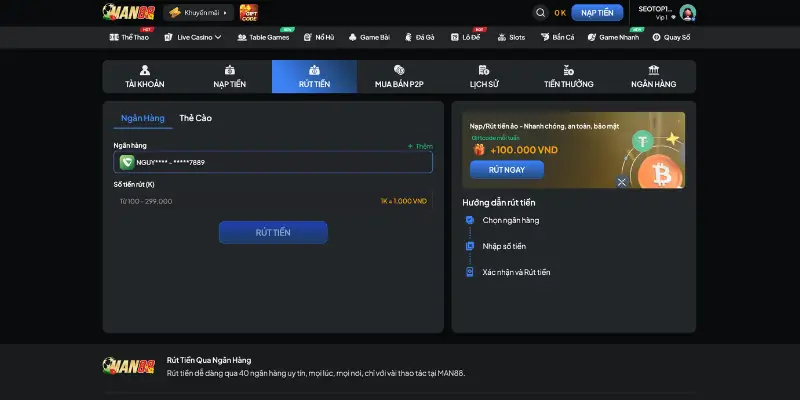Open the Tài Khoản account section
This screenshot has height=400, width=800.
[145, 77]
